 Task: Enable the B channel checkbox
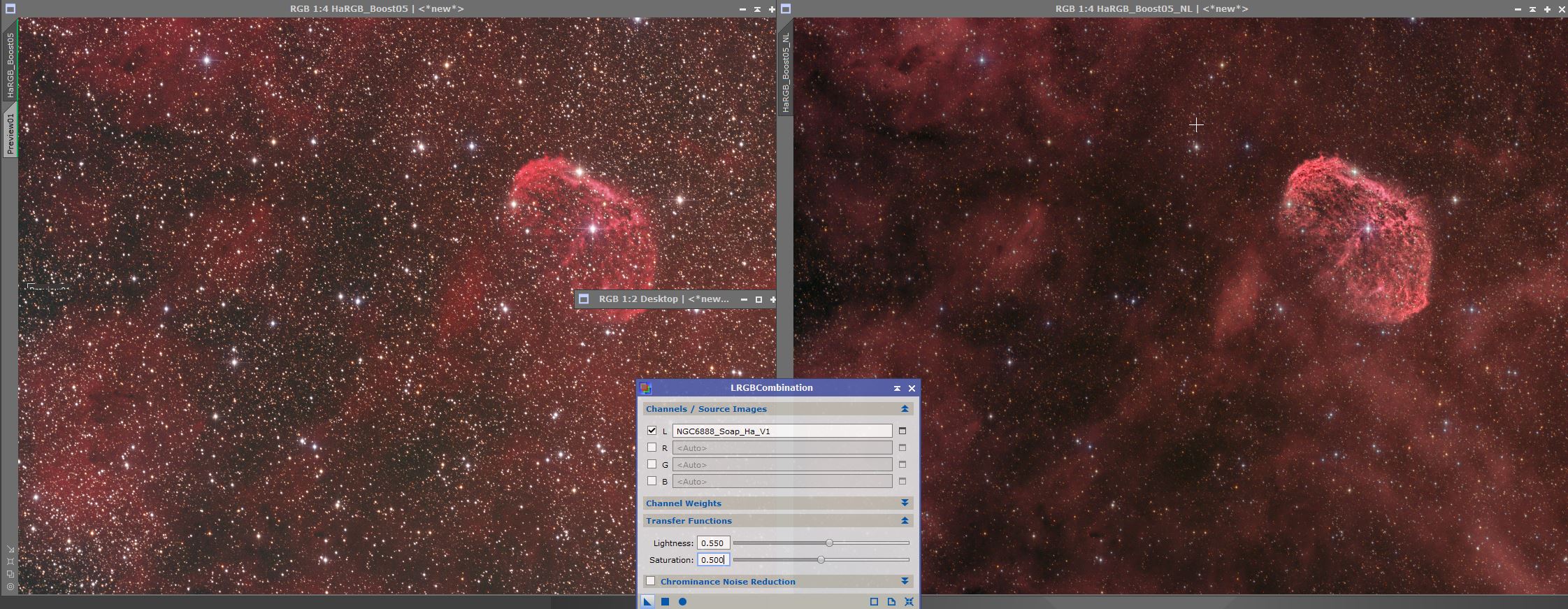pyautogui.click(x=652, y=481)
